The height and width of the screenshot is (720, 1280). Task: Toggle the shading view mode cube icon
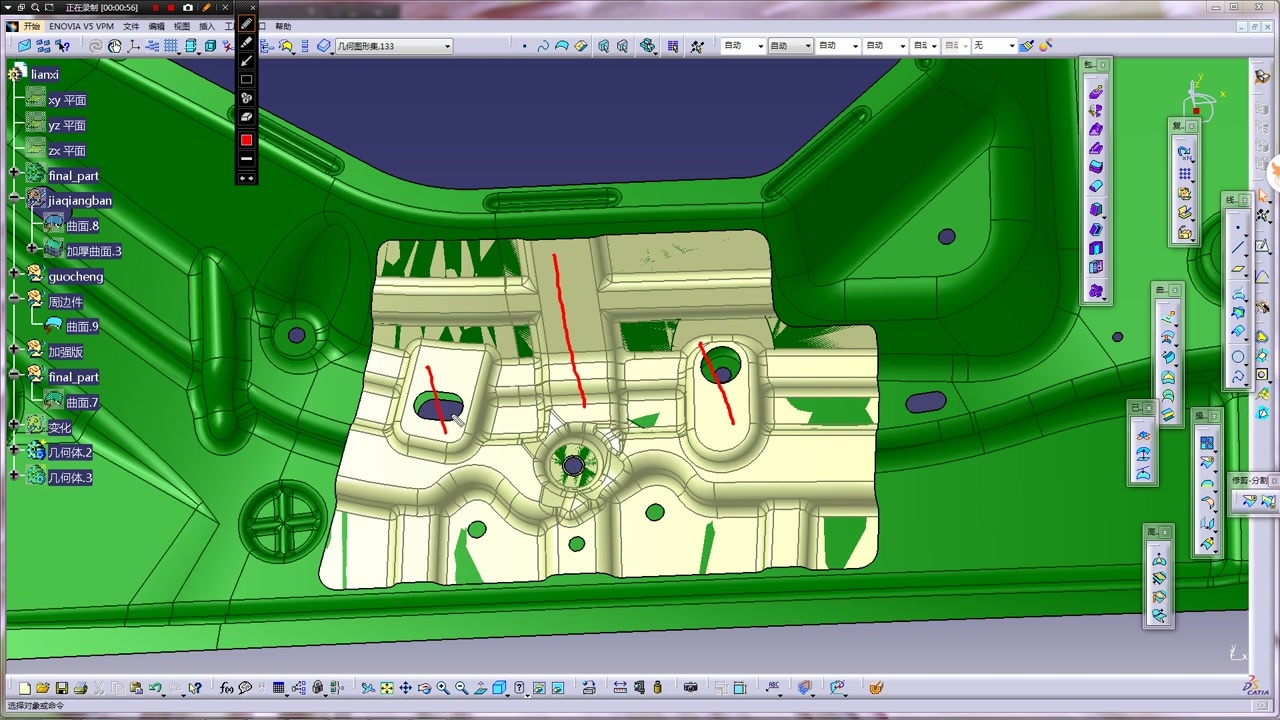pos(499,688)
